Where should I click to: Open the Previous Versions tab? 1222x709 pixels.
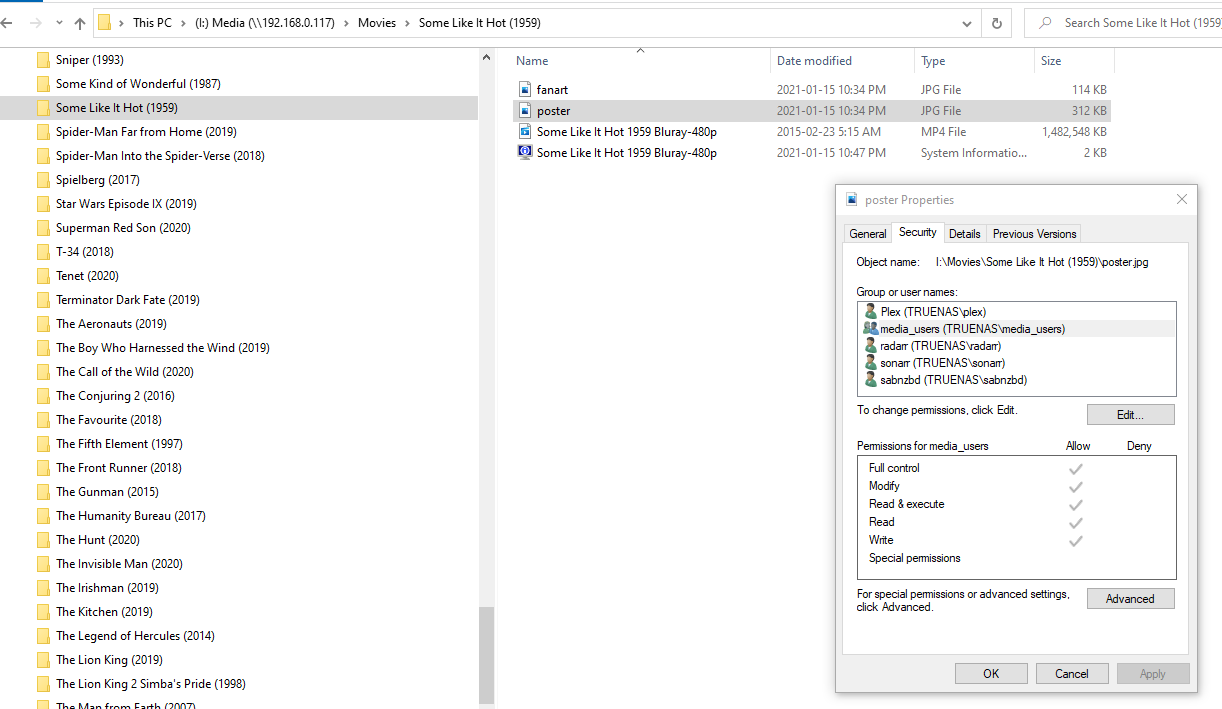[x=1034, y=234]
